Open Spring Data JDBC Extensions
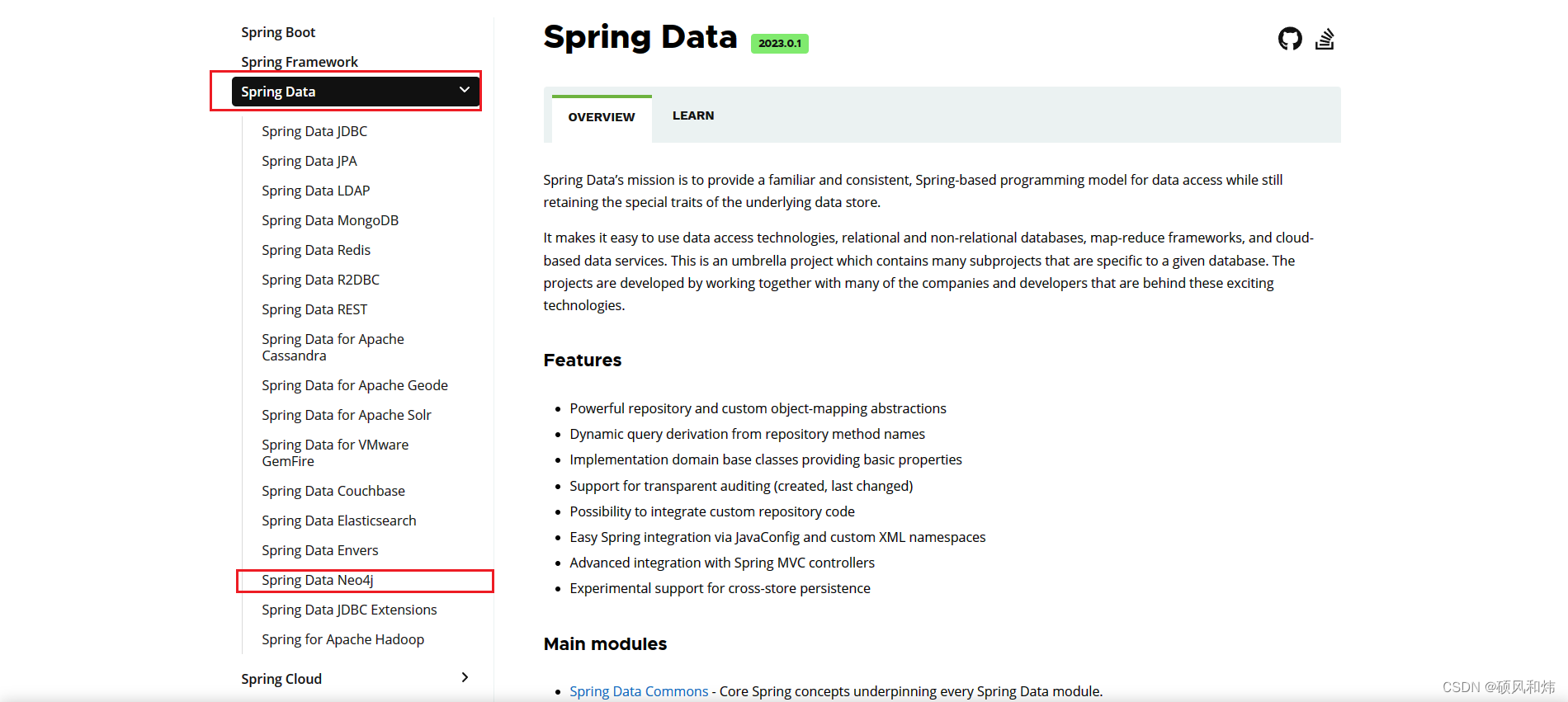The image size is (1568, 702). [x=349, y=610]
